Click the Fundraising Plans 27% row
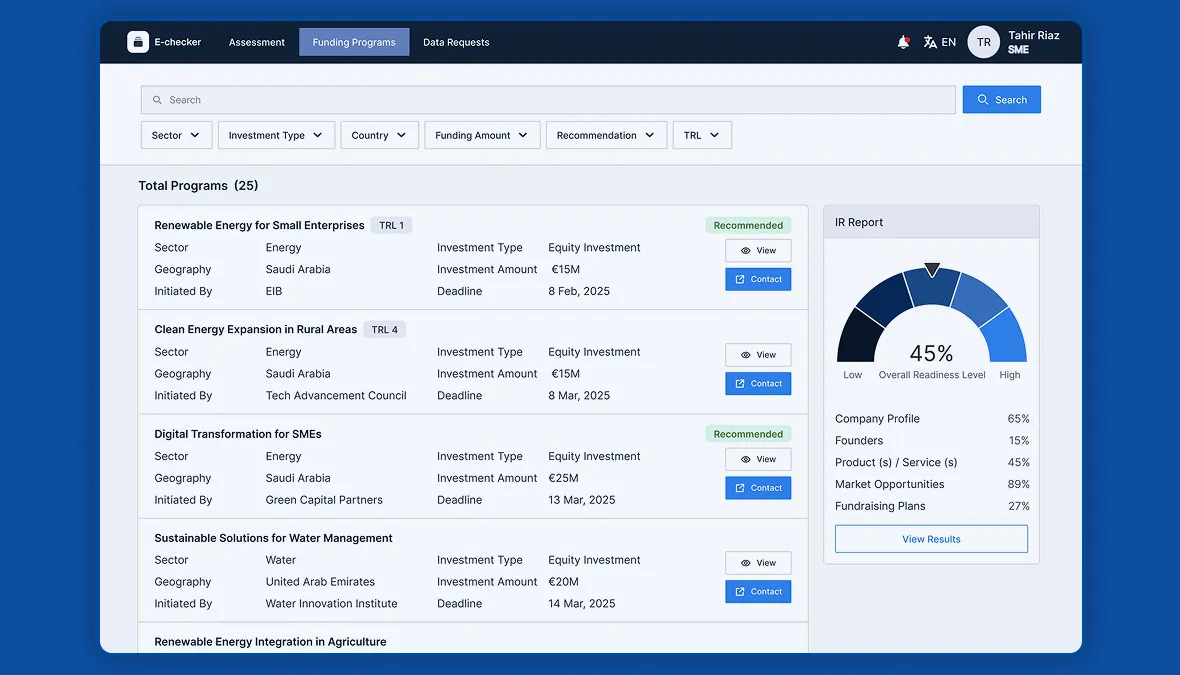1180x675 pixels. (x=932, y=506)
